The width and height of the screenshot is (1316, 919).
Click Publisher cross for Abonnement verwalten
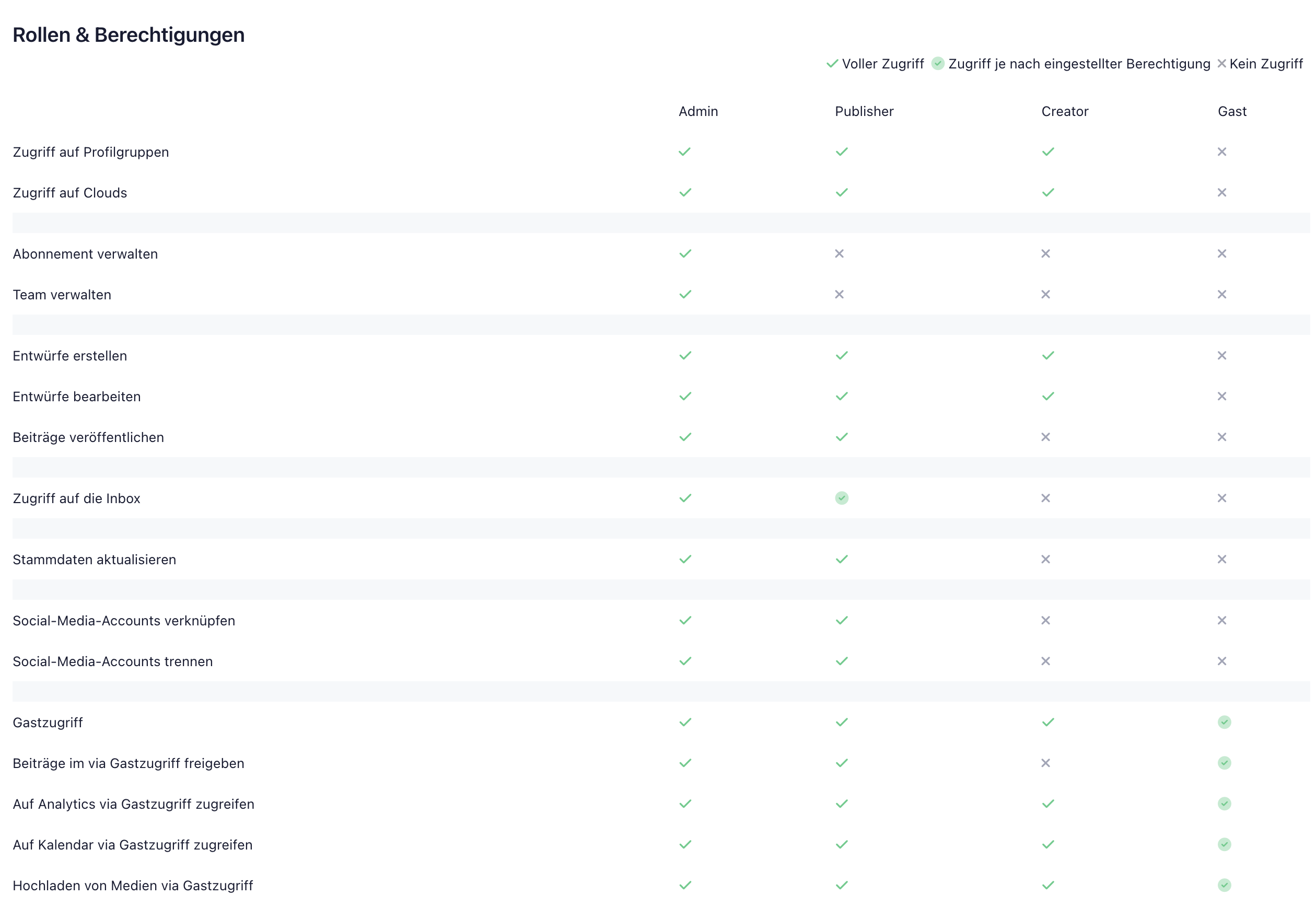click(839, 254)
